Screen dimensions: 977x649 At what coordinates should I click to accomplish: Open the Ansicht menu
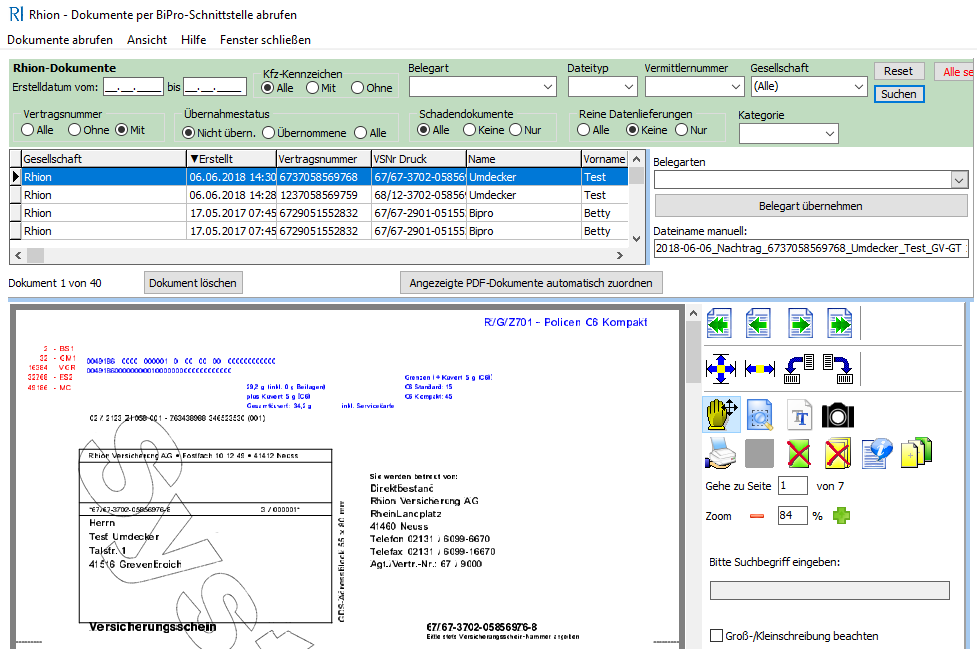click(x=147, y=39)
